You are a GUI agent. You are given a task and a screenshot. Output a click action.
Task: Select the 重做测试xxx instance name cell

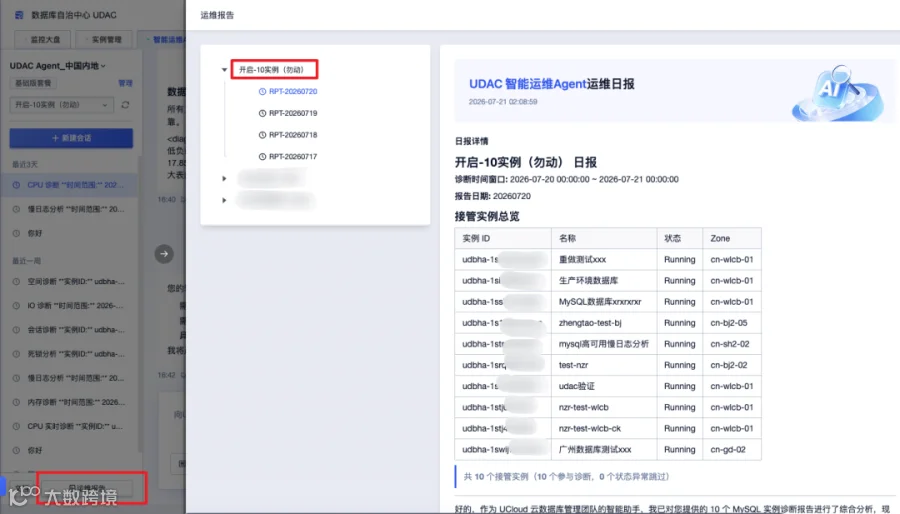(x=604, y=259)
